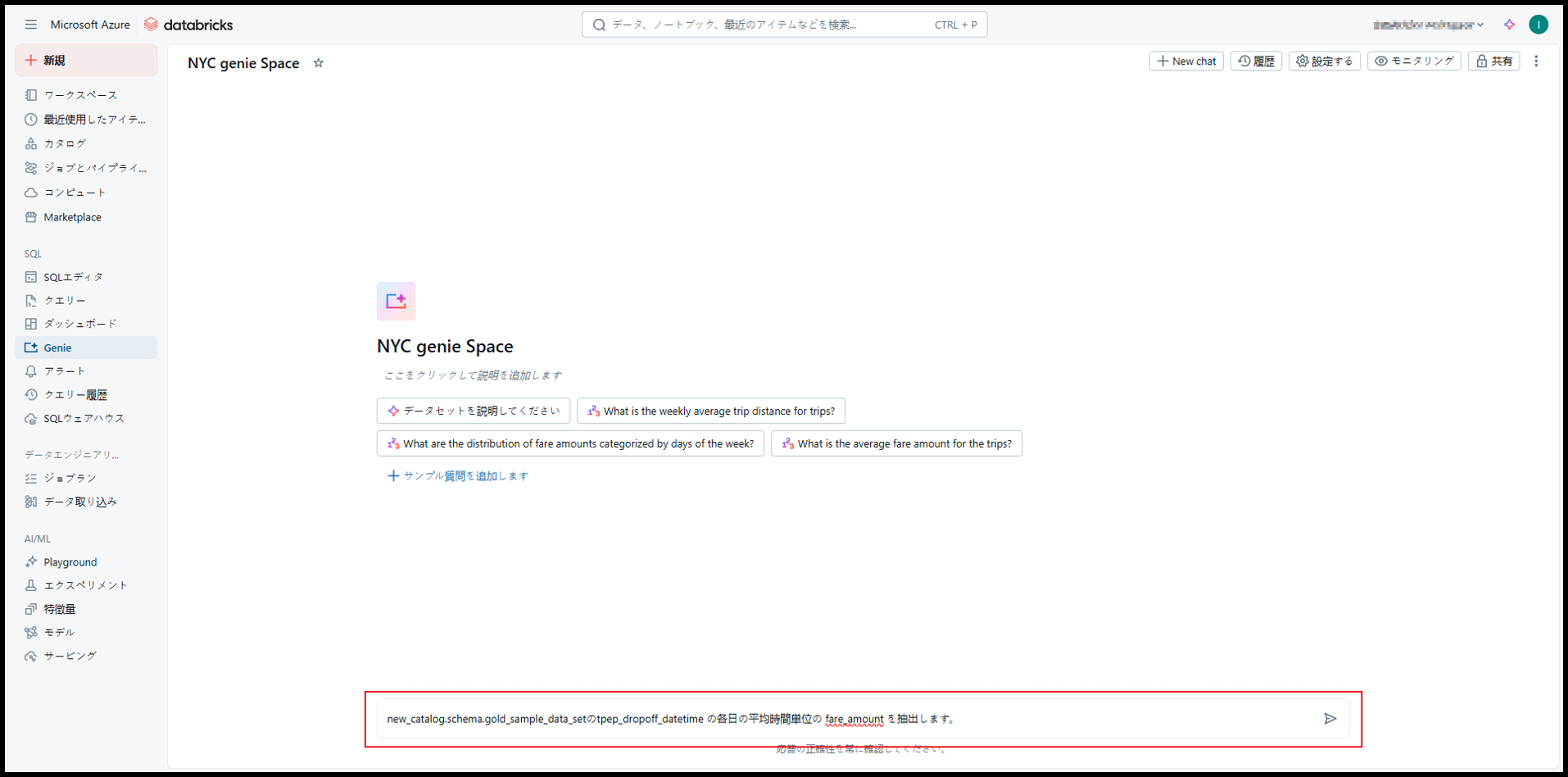
Task: Go to カタログ in the sidebar
Action: (86, 143)
